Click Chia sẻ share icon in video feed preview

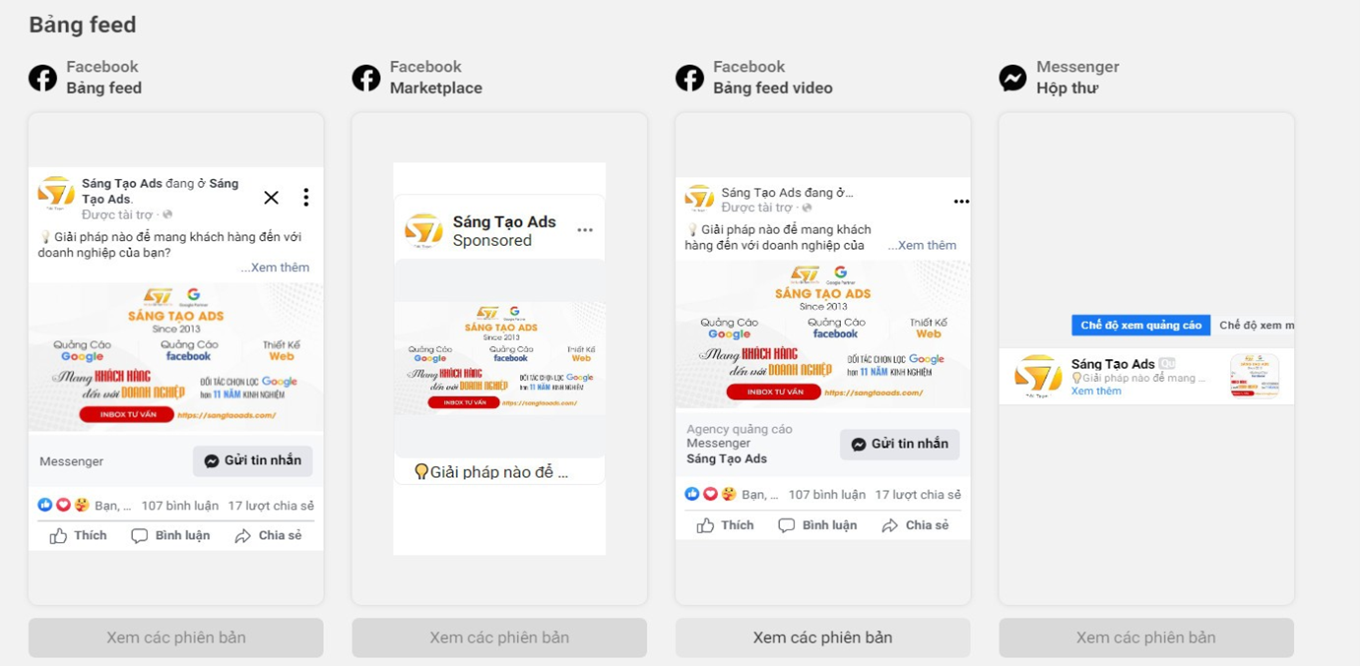point(890,526)
